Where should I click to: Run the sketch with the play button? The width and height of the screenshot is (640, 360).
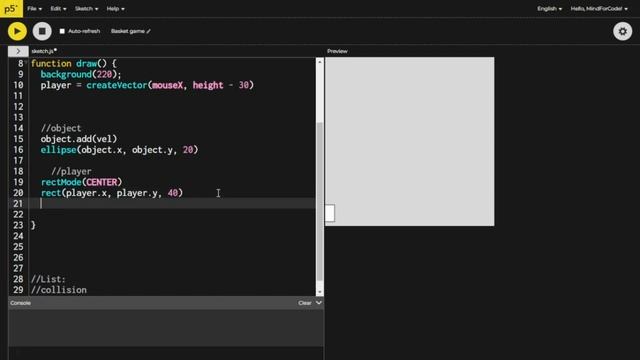point(17,31)
